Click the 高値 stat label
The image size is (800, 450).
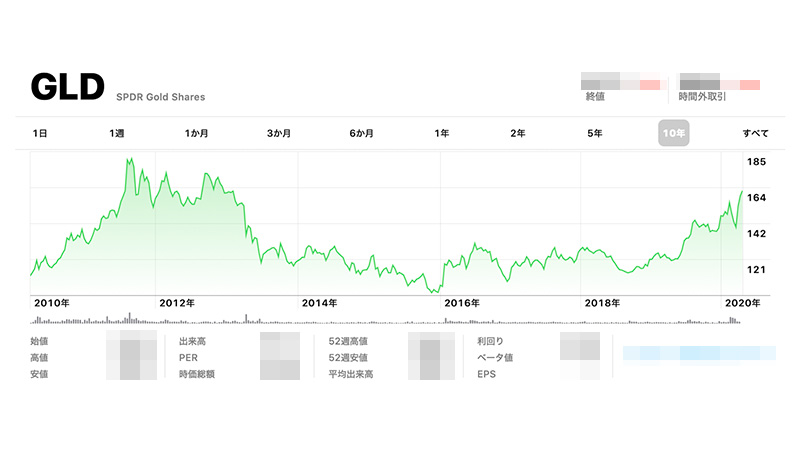[39, 358]
